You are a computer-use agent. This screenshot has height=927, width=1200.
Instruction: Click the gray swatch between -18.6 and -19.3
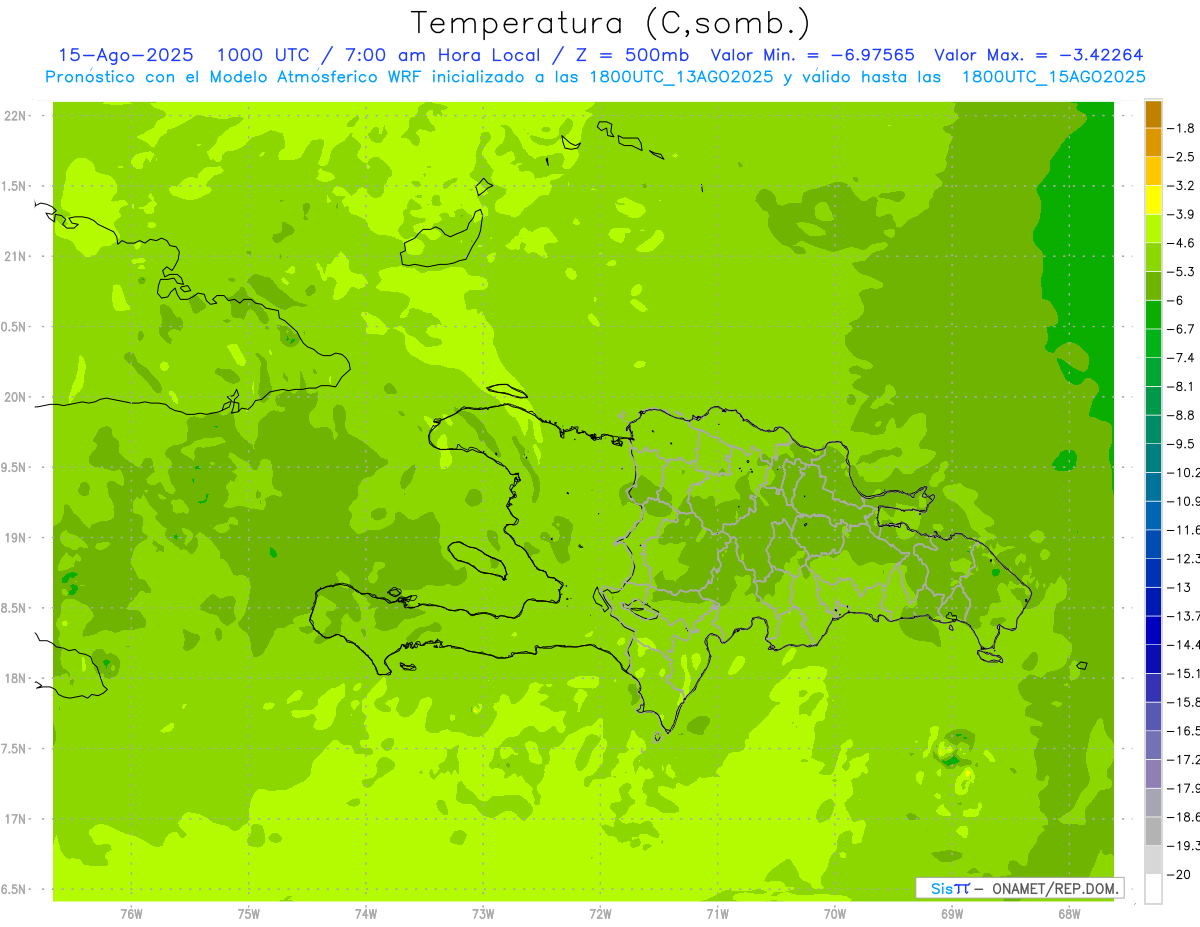(1153, 831)
